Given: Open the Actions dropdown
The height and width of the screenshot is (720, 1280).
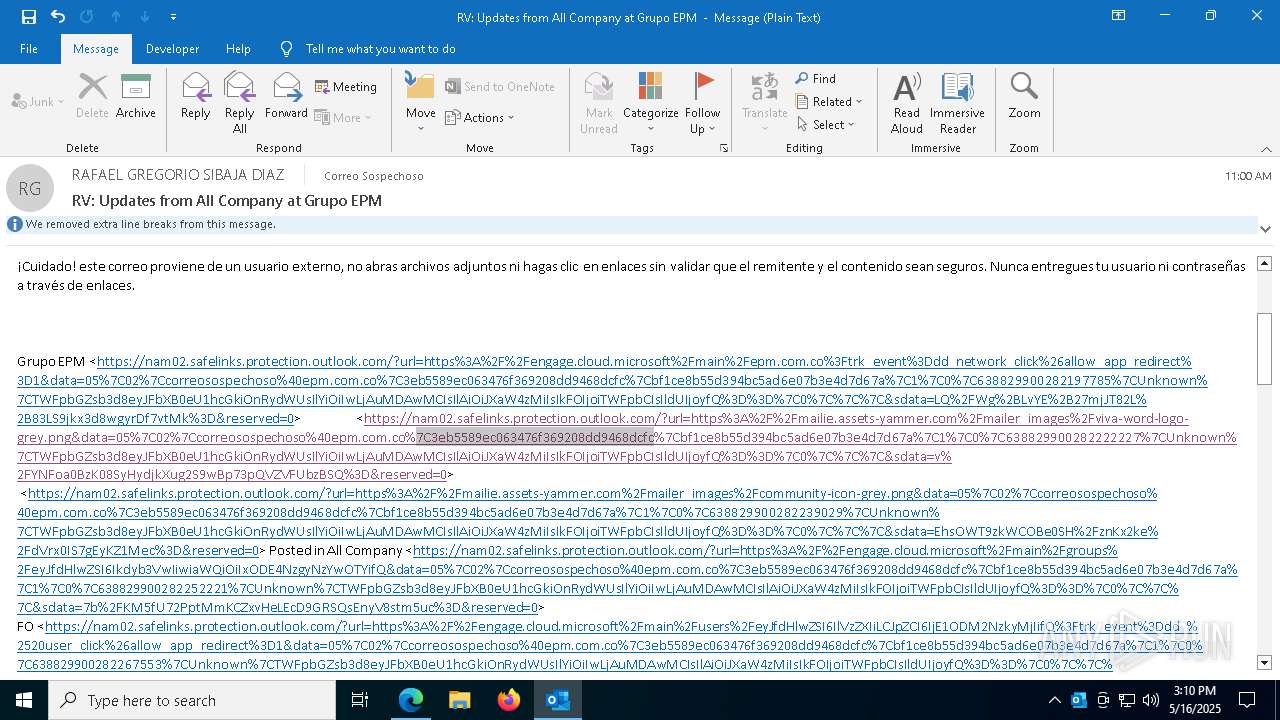Looking at the screenshot, I should (x=480, y=117).
